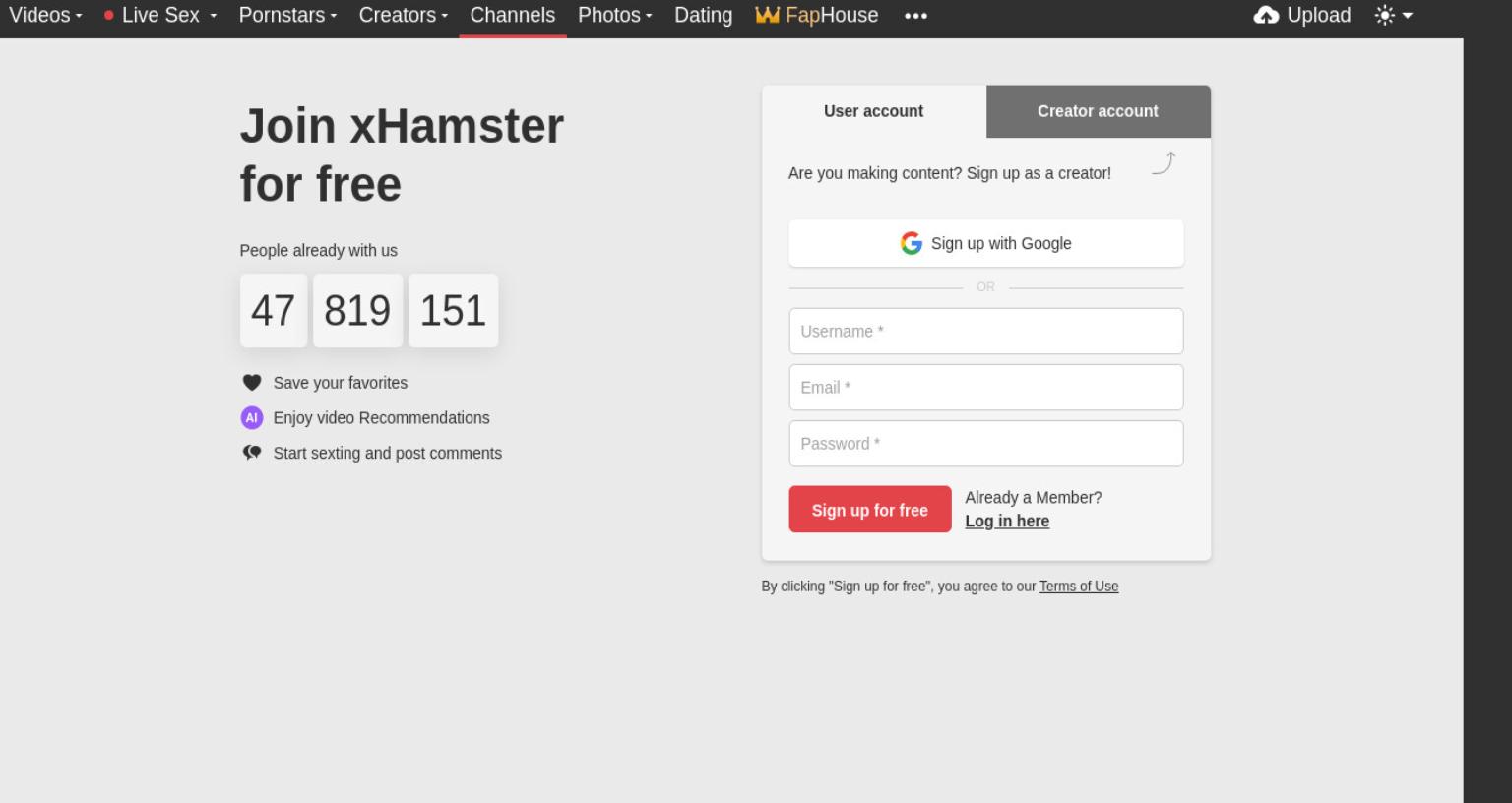Expand the Creators menu
Screen dimensions: 1512x803
[x=403, y=16]
